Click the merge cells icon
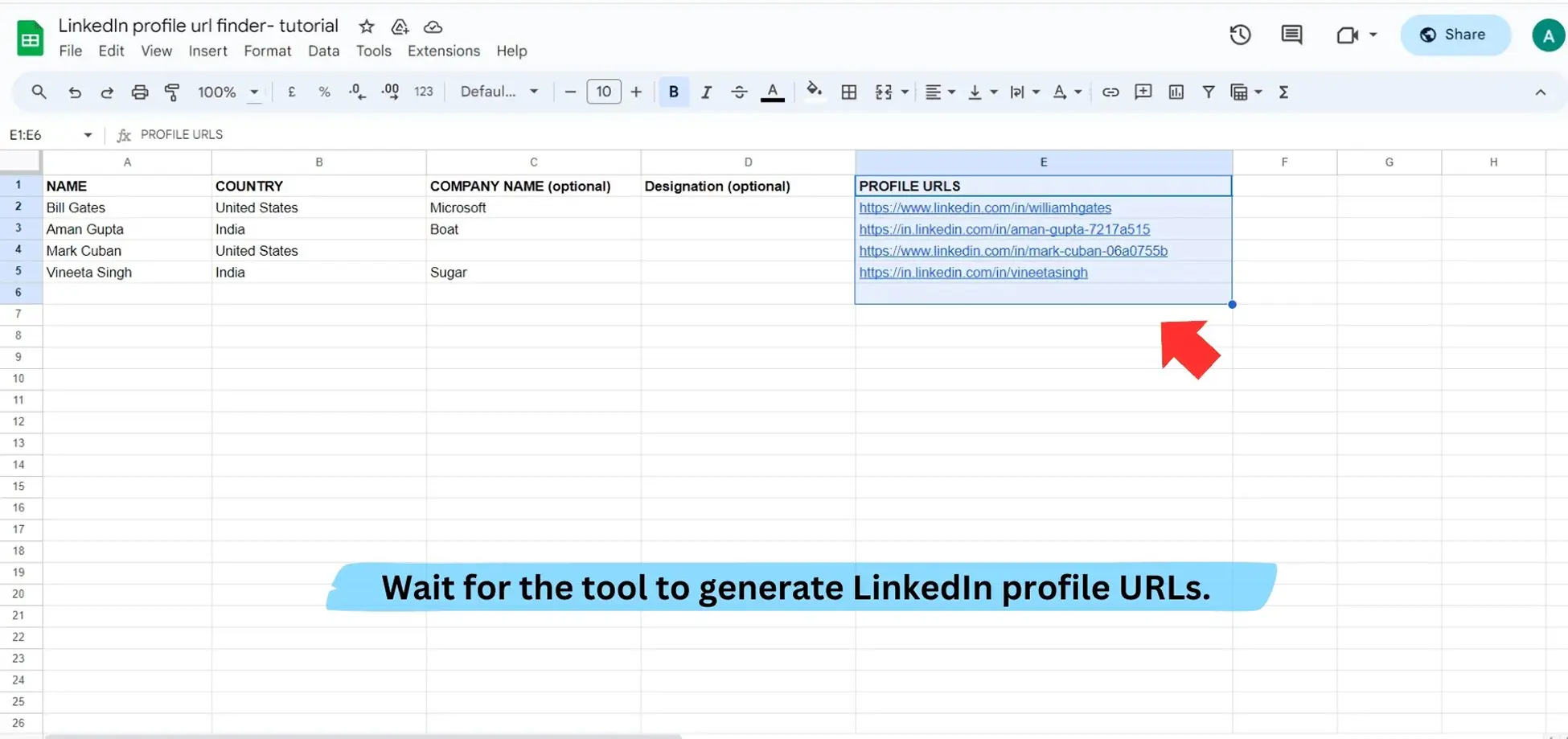Screen dimensions: 1568x739 pos(884,92)
